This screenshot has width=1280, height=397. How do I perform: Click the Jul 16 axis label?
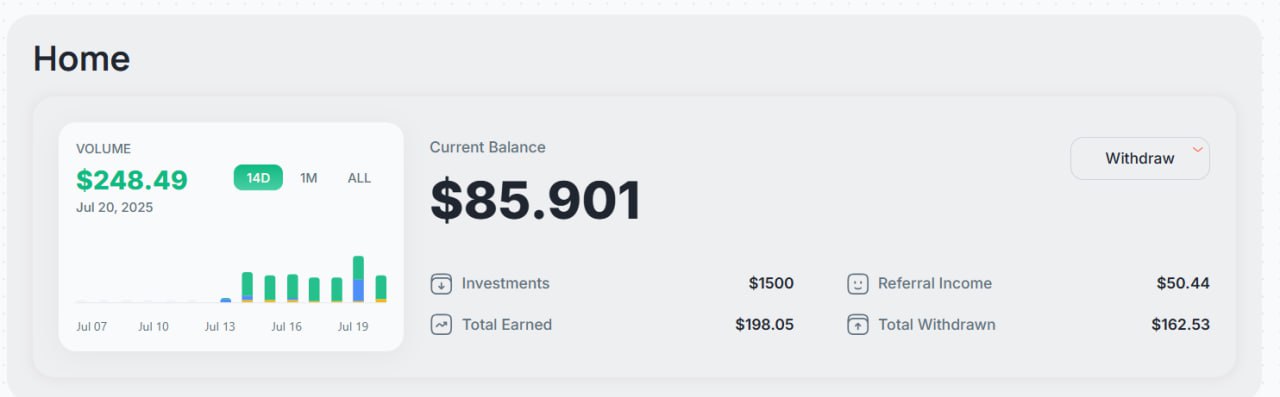286,327
